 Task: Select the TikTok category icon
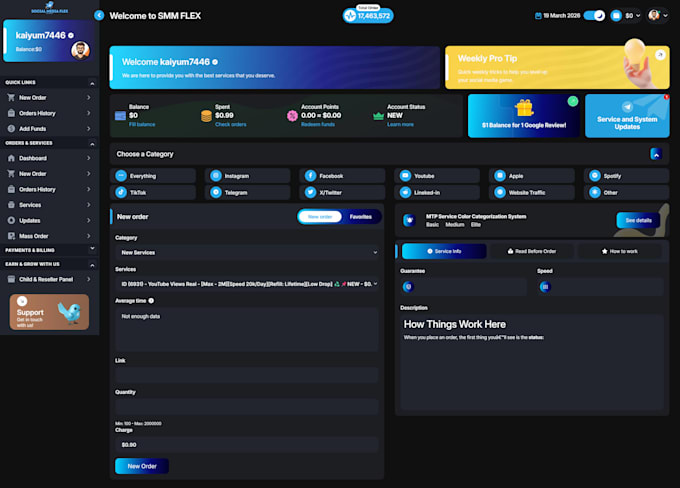click(x=121, y=192)
